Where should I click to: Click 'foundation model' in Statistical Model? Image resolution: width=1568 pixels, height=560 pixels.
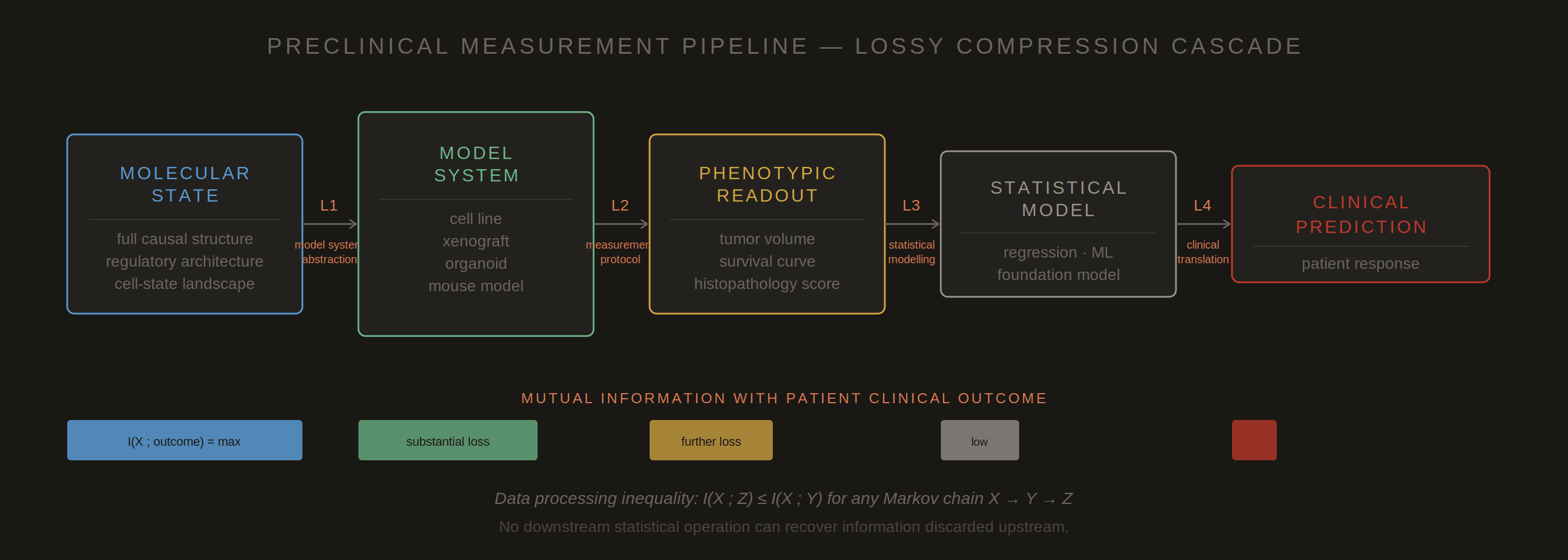(1058, 274)
